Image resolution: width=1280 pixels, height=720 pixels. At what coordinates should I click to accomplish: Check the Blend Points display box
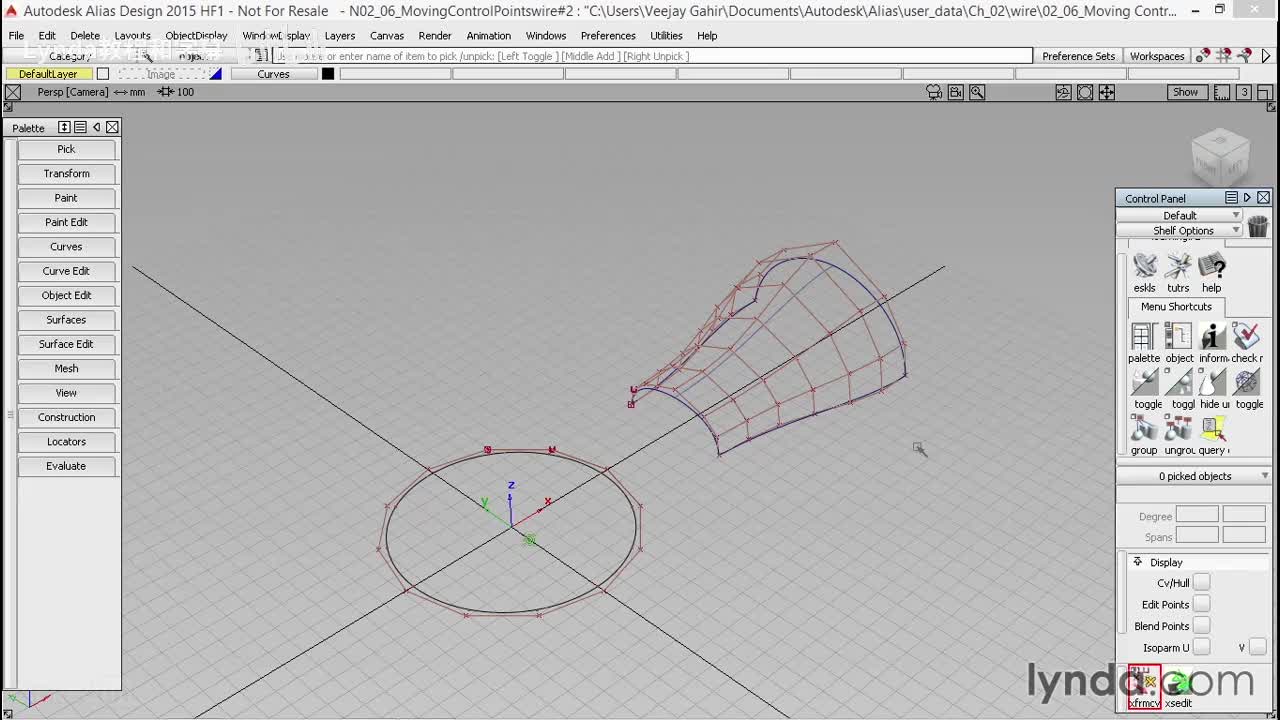pyautogui.click(x=1201, y=626)
